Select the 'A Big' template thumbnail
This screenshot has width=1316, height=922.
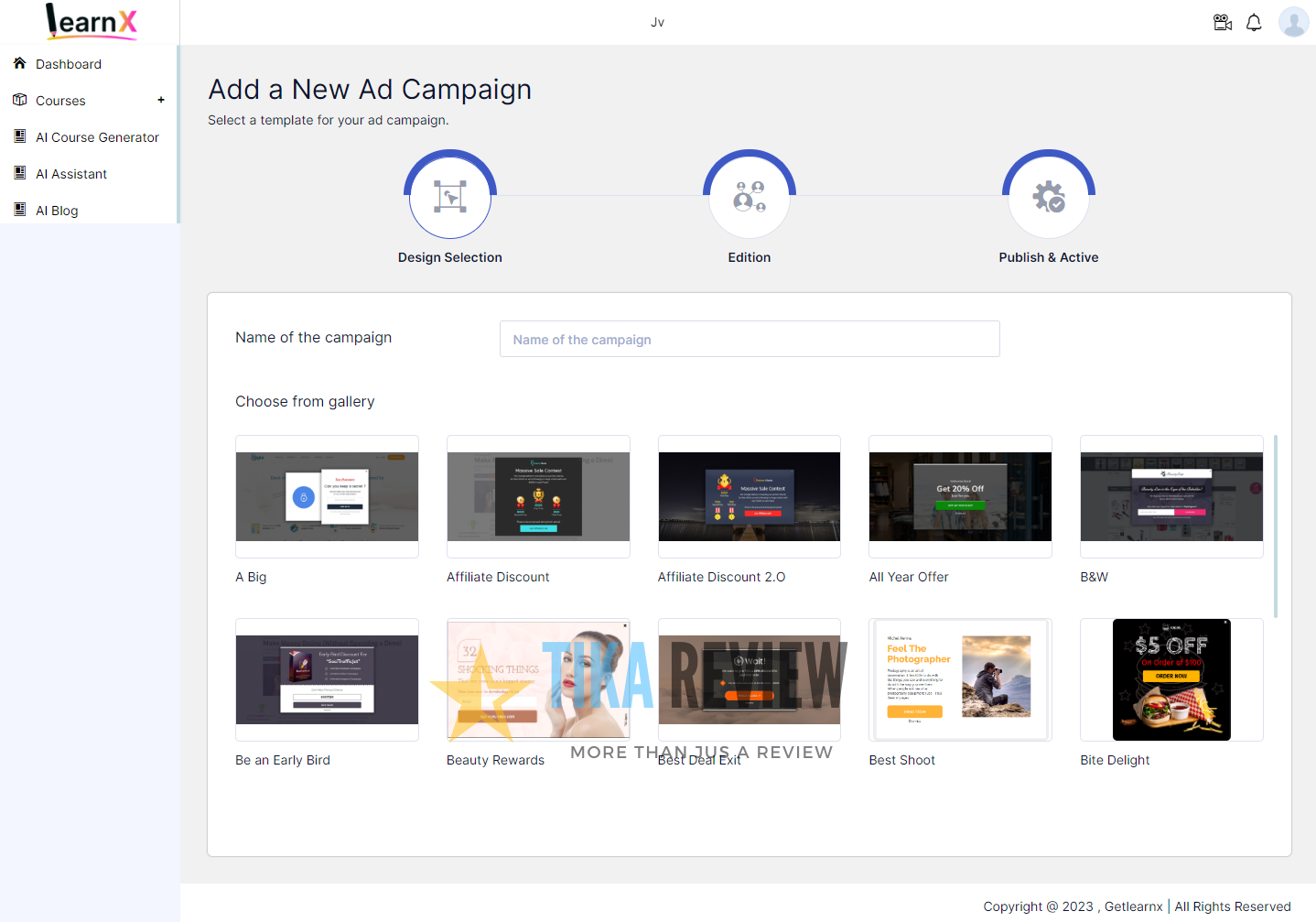[x=327, y=497]
